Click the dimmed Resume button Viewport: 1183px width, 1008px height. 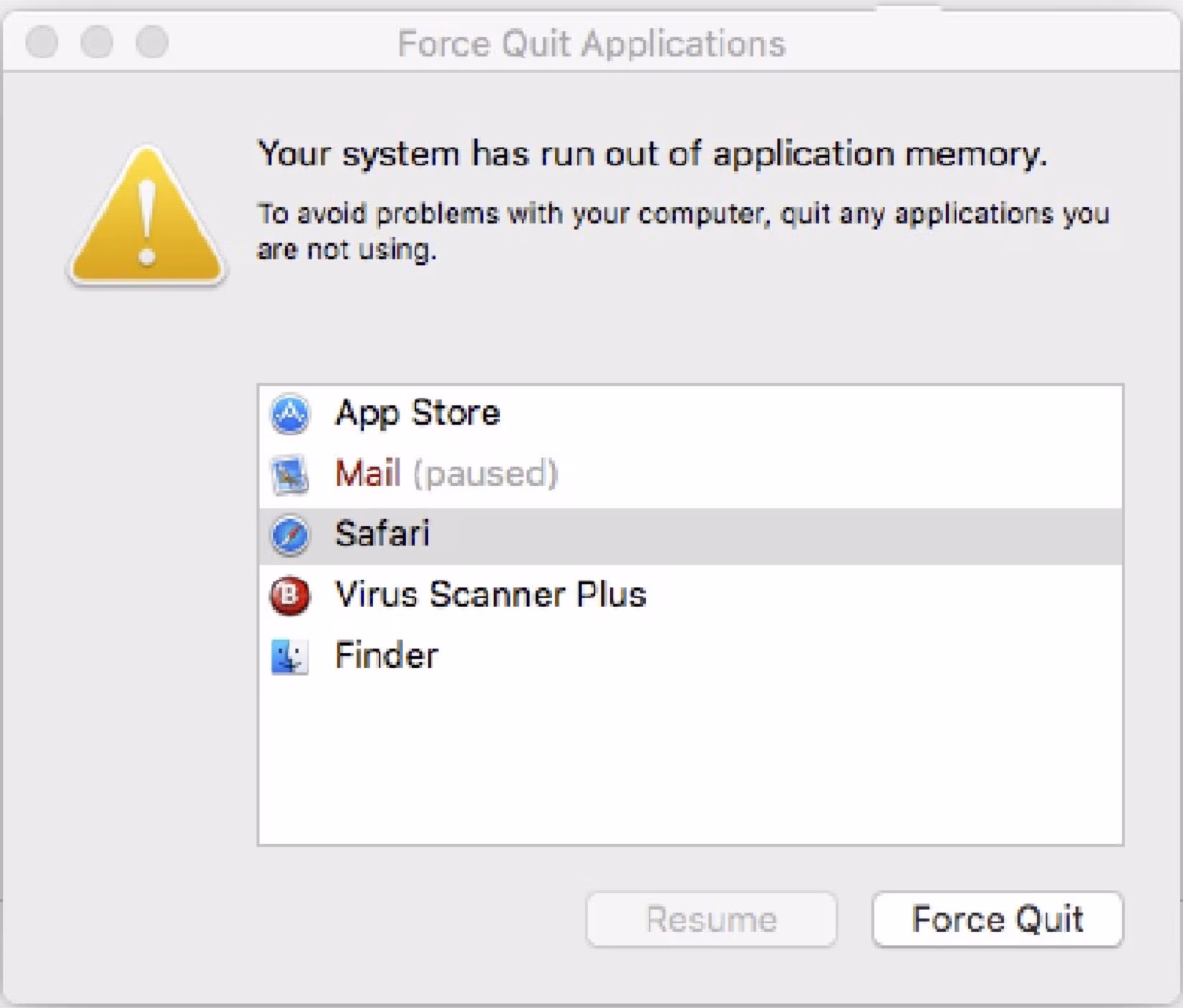pos(711,919)
